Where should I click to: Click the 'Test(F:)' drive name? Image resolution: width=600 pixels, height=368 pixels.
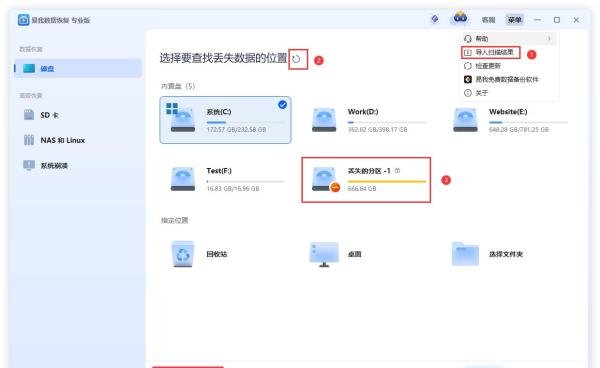coord(219,171)
